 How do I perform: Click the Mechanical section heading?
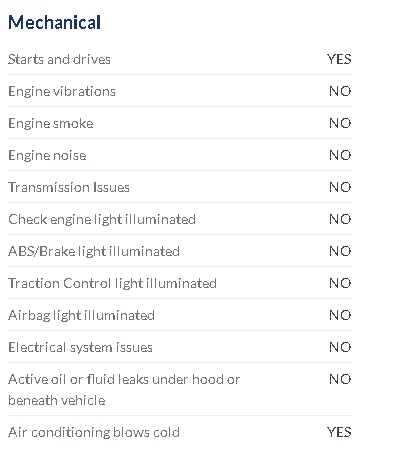coord(54,23)
